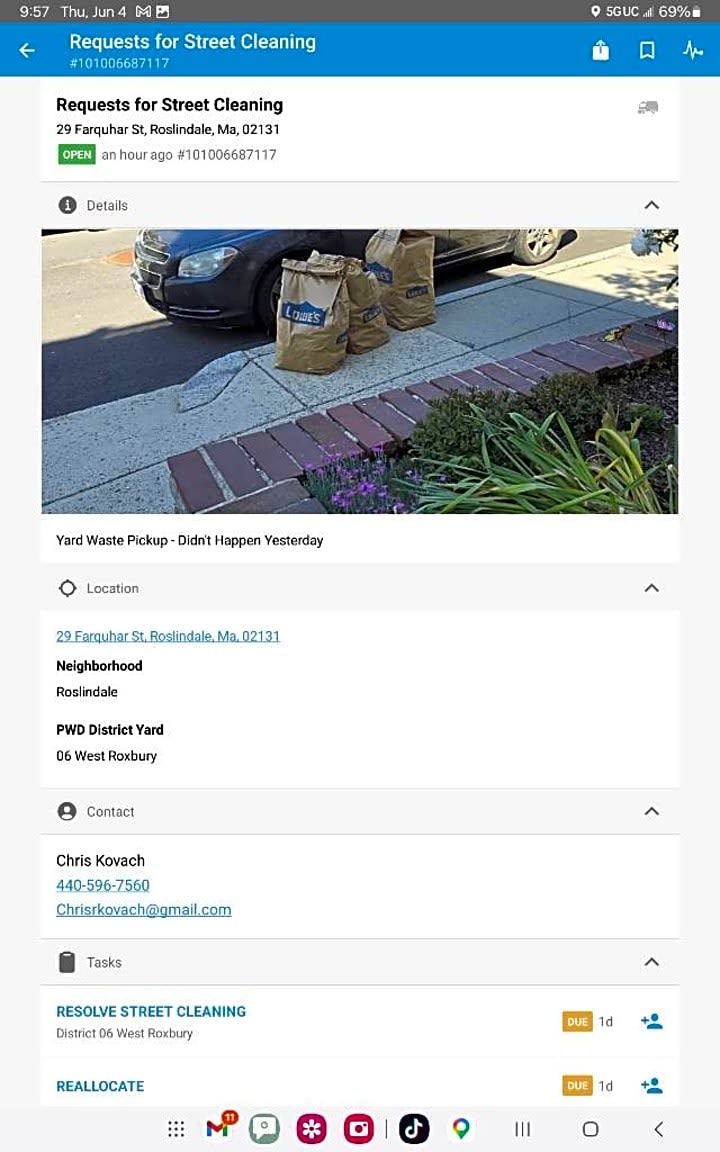Tap the location pin status icon

point(596,11)
